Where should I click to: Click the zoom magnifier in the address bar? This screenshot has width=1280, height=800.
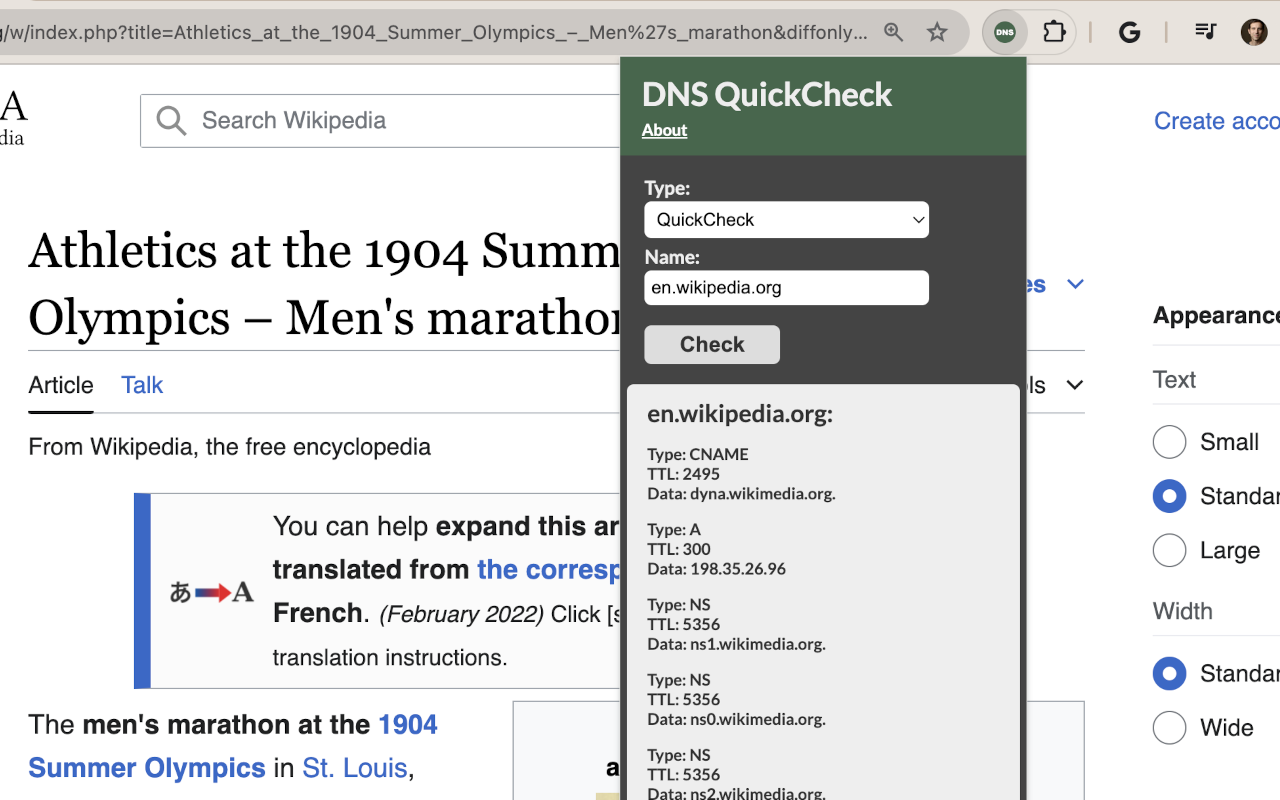point(893,32)
